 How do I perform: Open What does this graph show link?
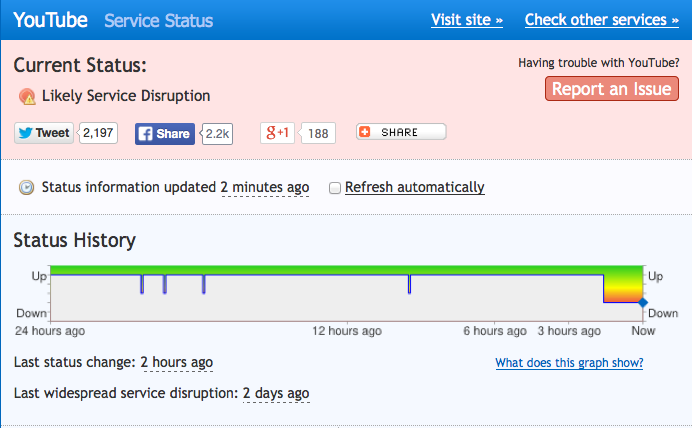point(569,363)
